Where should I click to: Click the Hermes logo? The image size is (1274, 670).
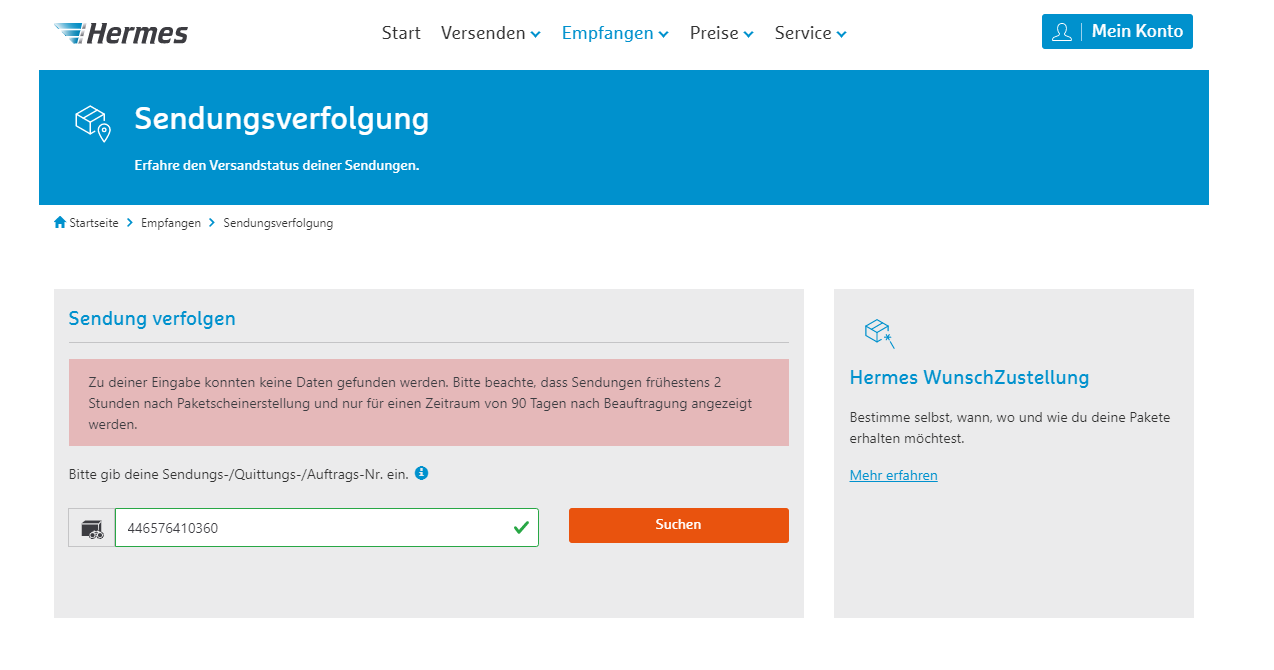[121, 33]
